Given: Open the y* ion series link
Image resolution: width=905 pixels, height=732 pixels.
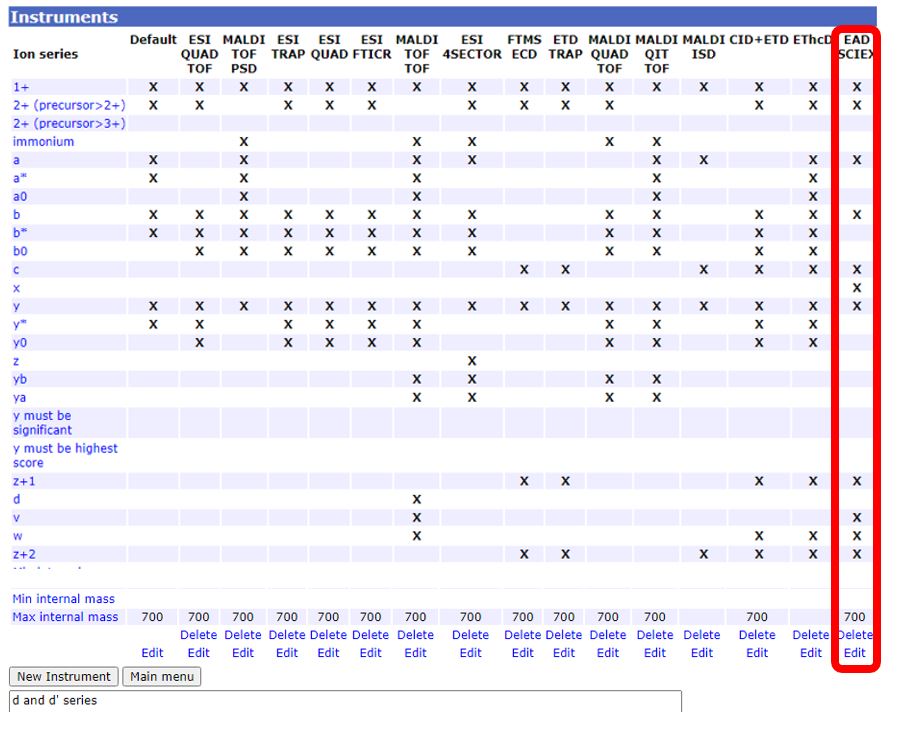Looking at the screenshot, I should click(x=20, y=324).
